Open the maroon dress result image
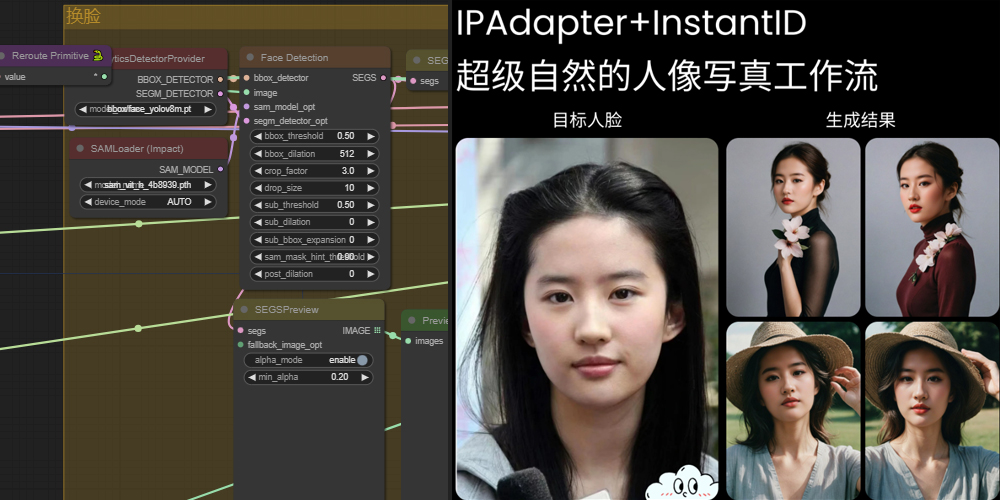Image resolution: width=1000 pixels, height=500 pixels. [x=932, y=228]
